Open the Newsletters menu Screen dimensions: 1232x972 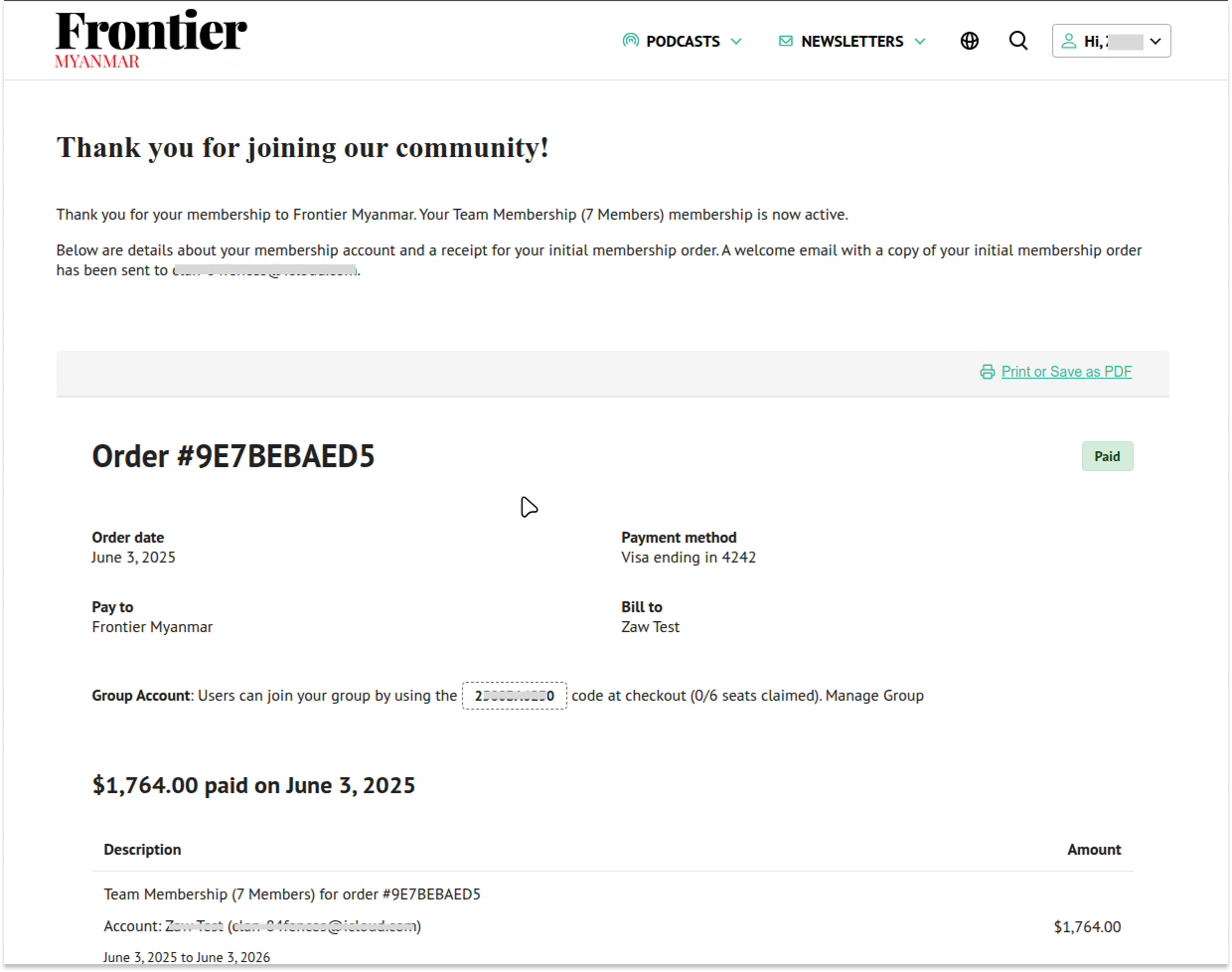(851, 41)
